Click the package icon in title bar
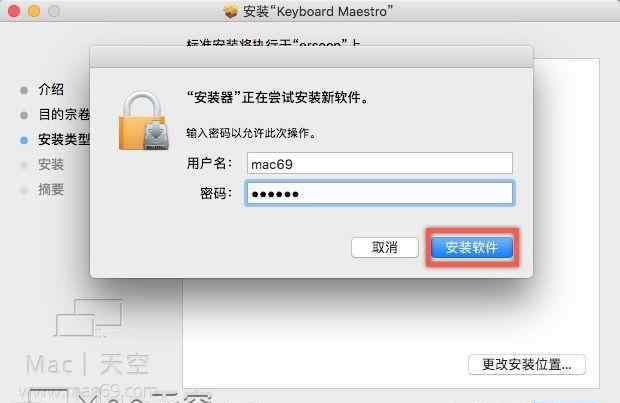The height and width of the screenshot is (403, 620). (230, 11)
